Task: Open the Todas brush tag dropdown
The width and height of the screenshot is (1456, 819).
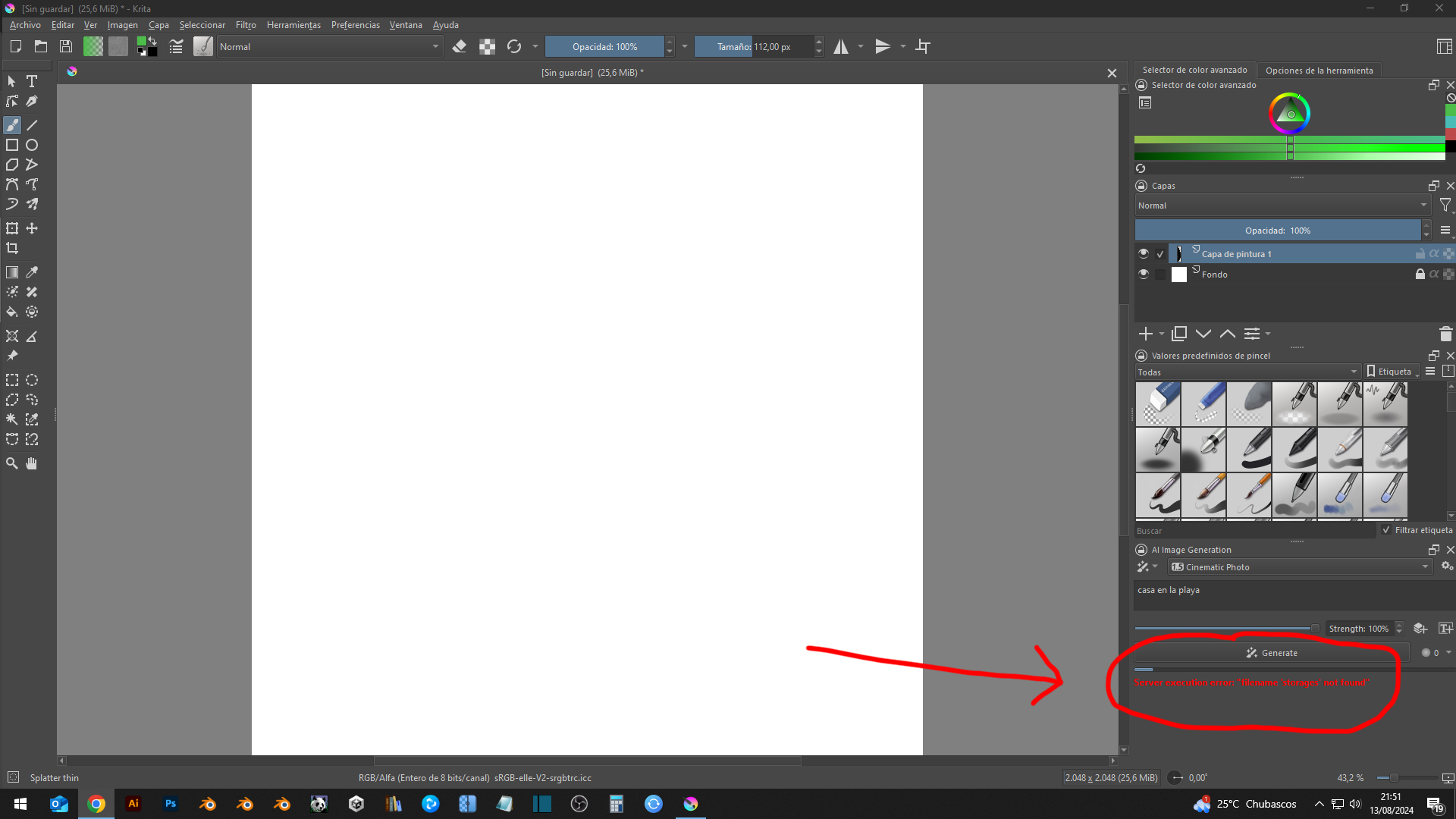Action: (x=1247, y=372)
